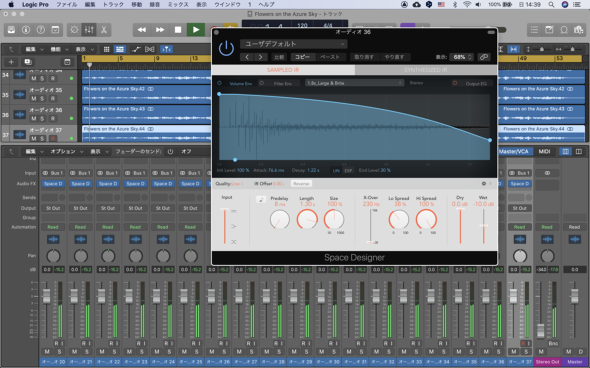Open the ユーザデフォルト preset dropdown
This screenshot has width=590, height=368.
point(293,44)
